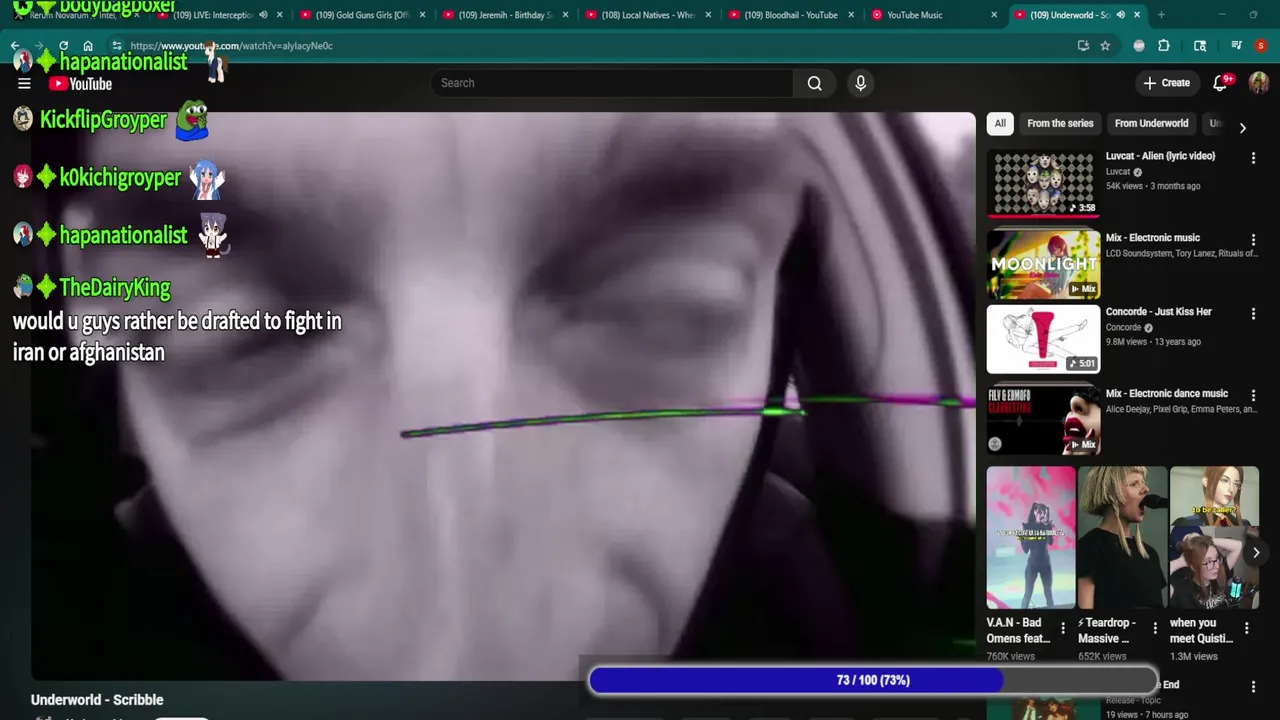Click the search magnifier button
Viewport: 1280px width, 720px height.
tap(814, 83)
